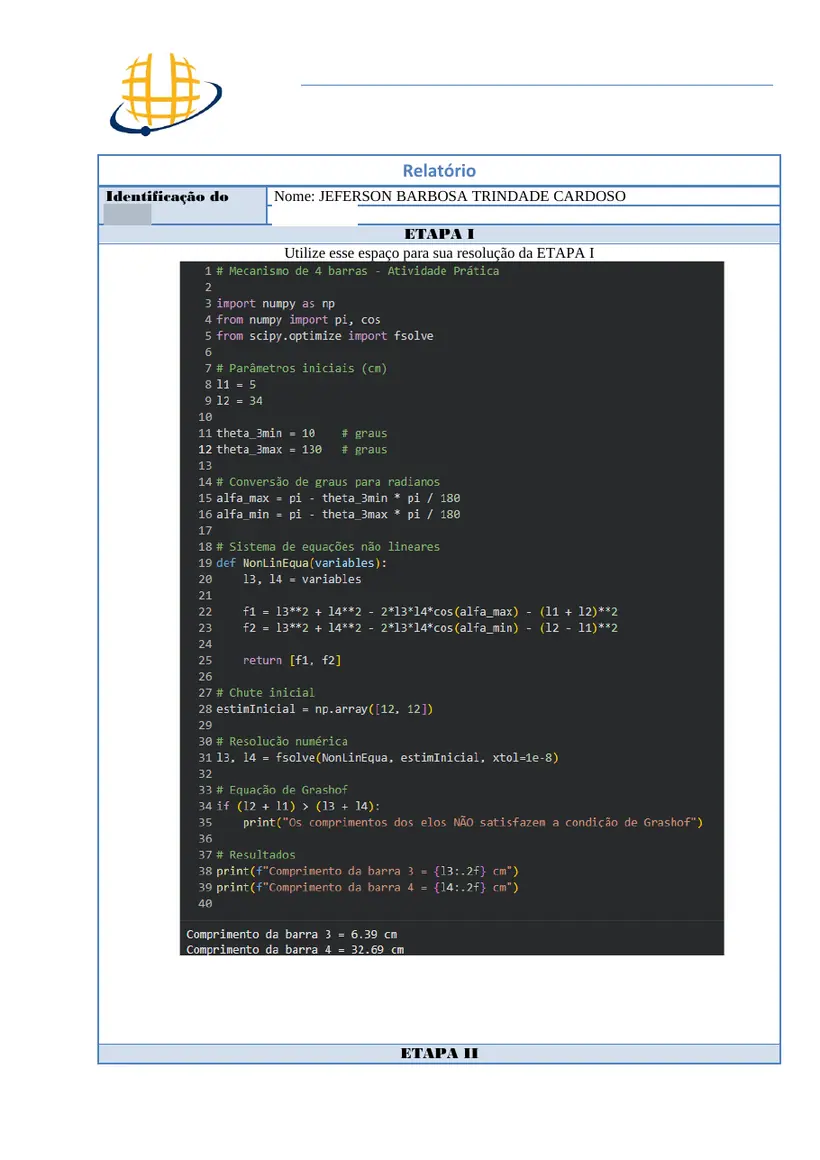The image size is (820, 1160).
Task: Click comment '# Sistema de equações não lineares'
Action: coord(328,547)
